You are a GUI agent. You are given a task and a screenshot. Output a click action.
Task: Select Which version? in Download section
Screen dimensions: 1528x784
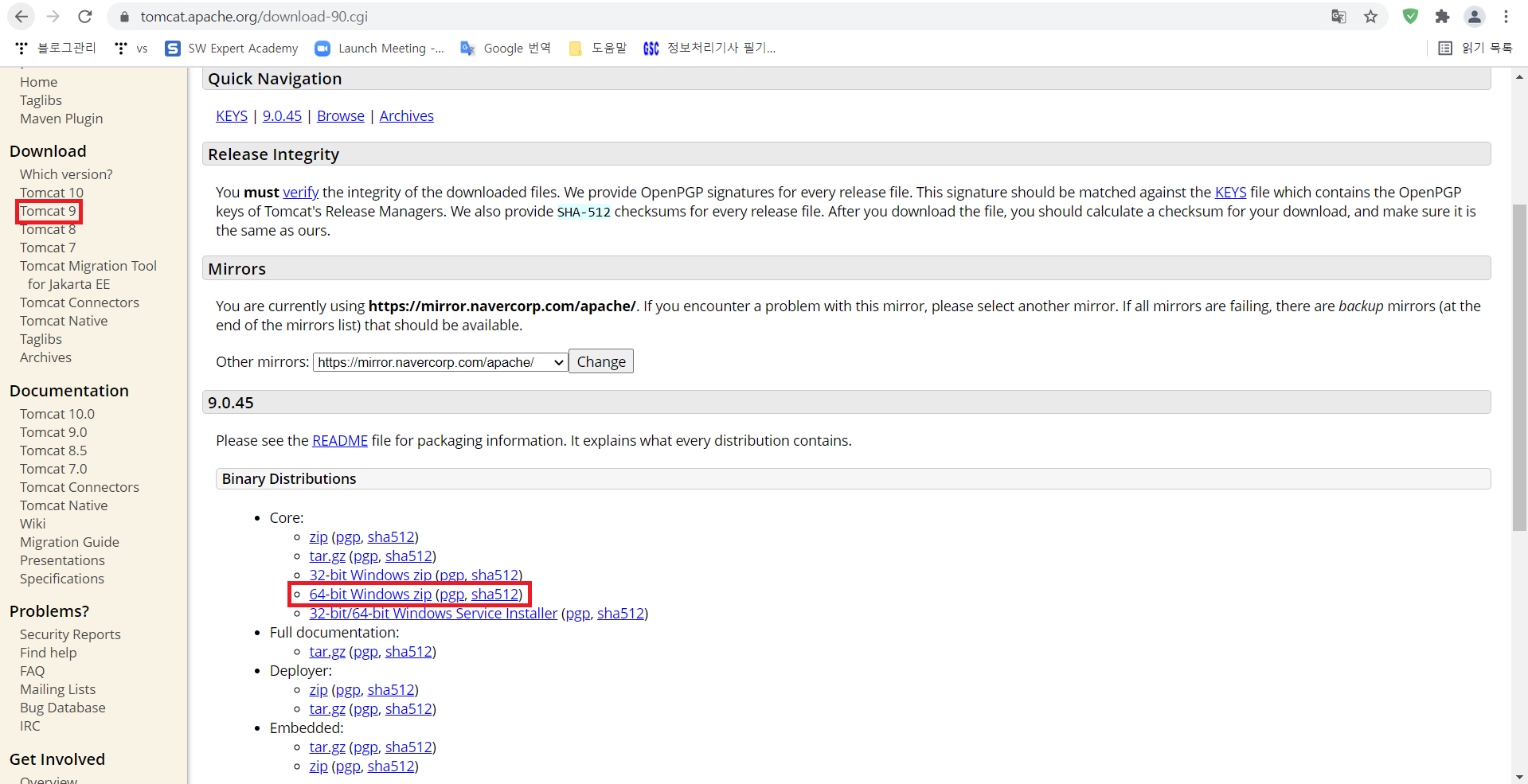click(66, 174)
